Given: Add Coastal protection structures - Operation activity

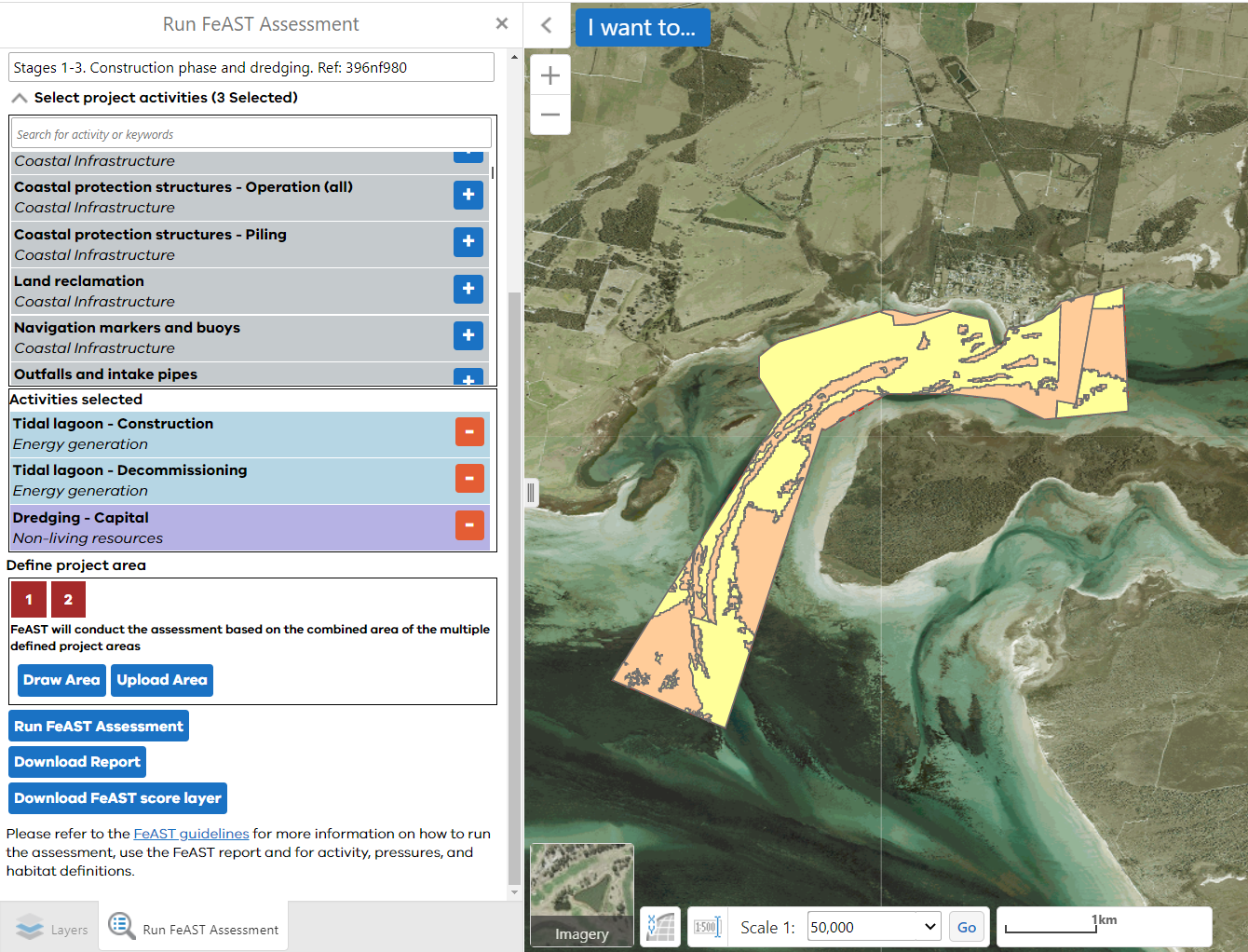Looking at the screenshot, I should tap(468, 195).
